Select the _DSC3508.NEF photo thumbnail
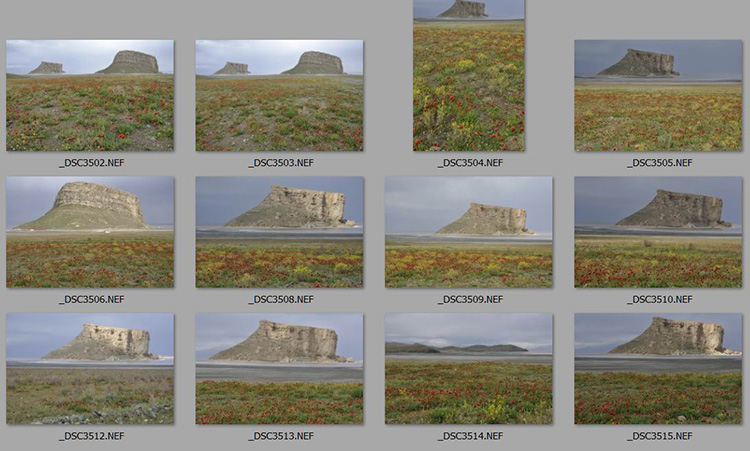This screenshot has width=750, height=451. (x=279, y=232)
